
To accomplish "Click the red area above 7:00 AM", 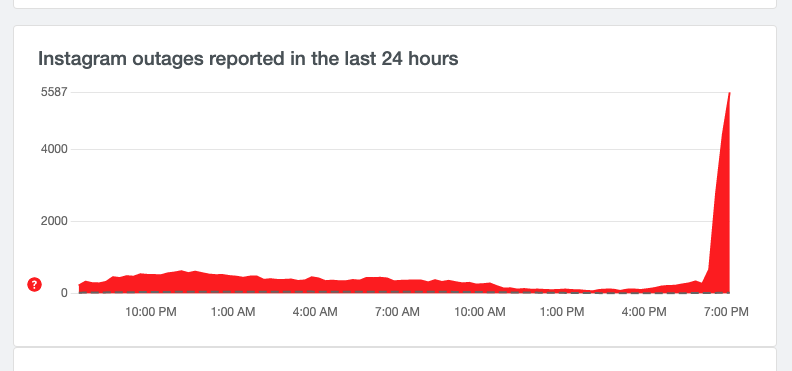I will pyautogui.click(x=398, y=287).
